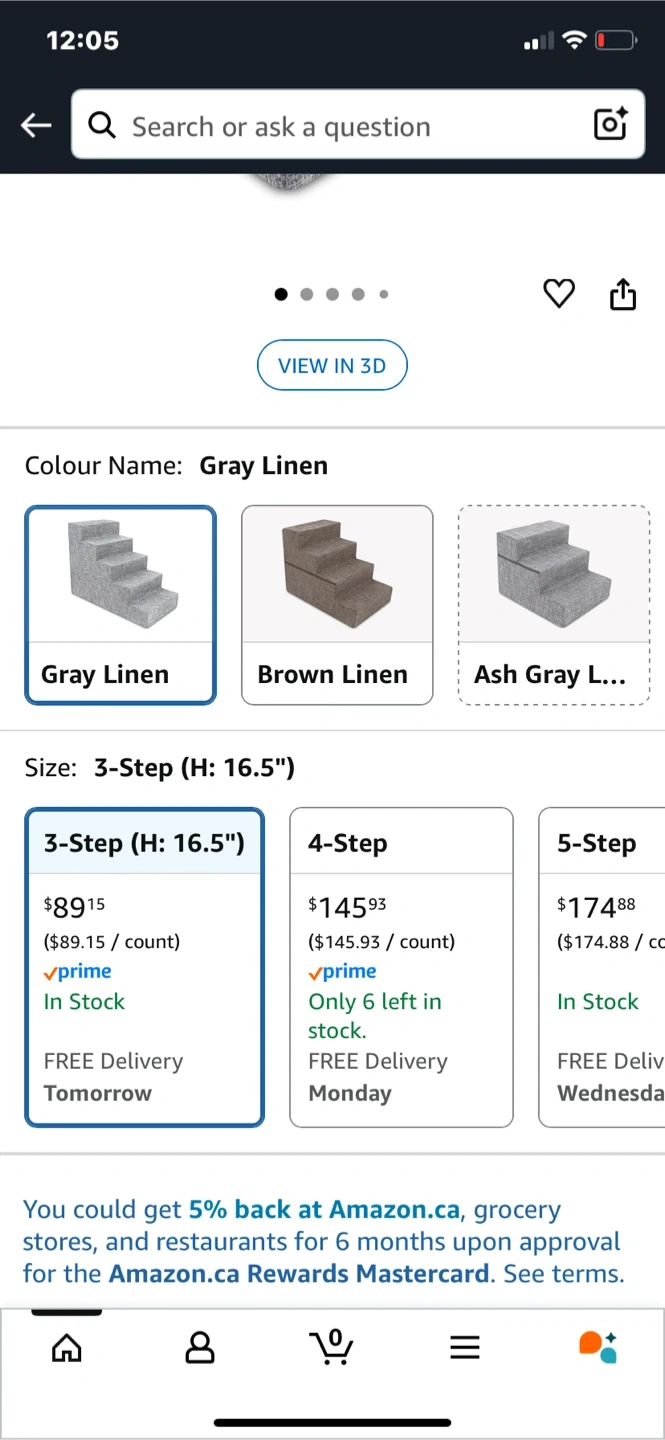
Task: Add item to wish list heart
Action: (x=558, y=294)
